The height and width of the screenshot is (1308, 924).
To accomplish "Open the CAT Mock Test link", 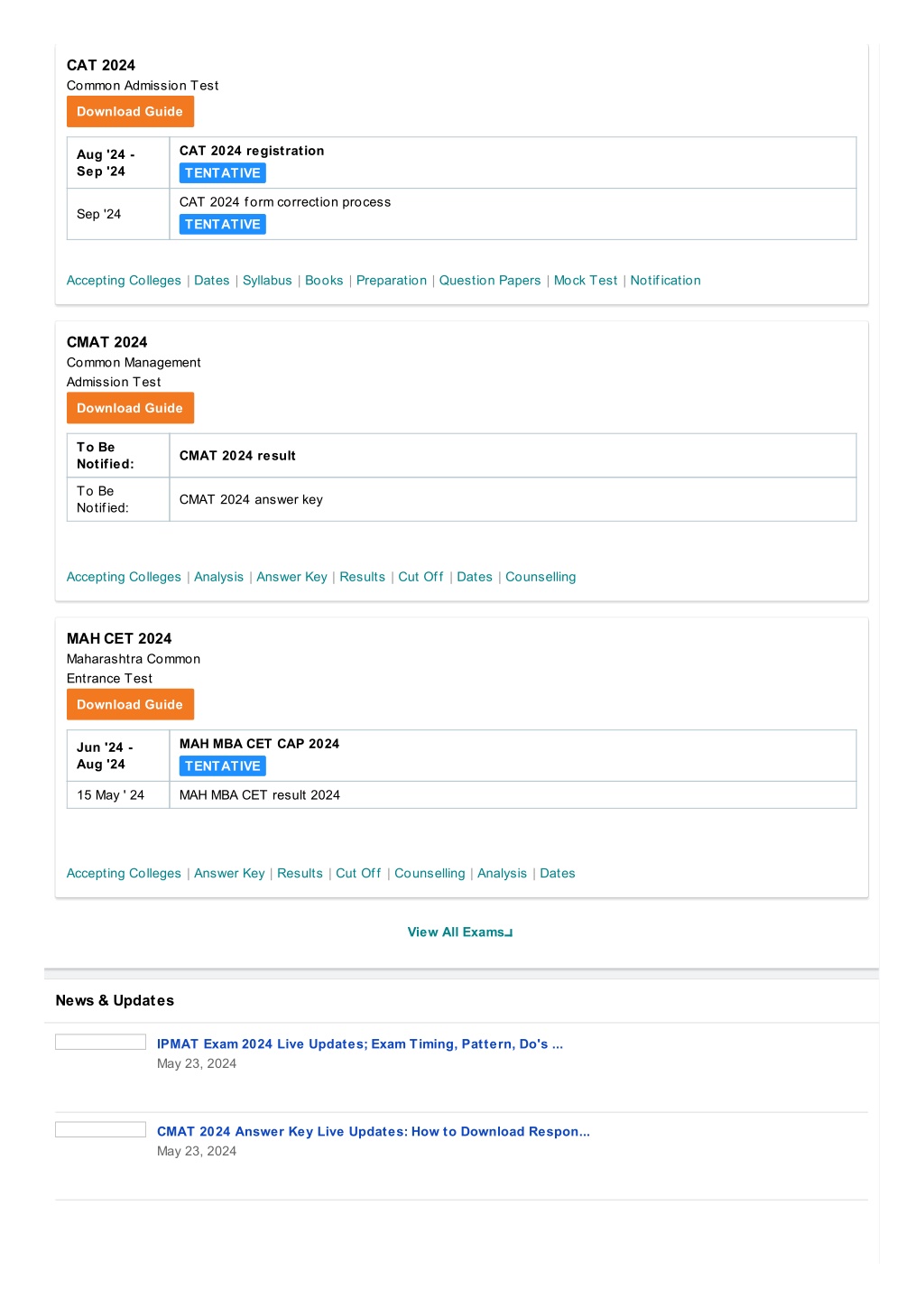I will (586, 281).
